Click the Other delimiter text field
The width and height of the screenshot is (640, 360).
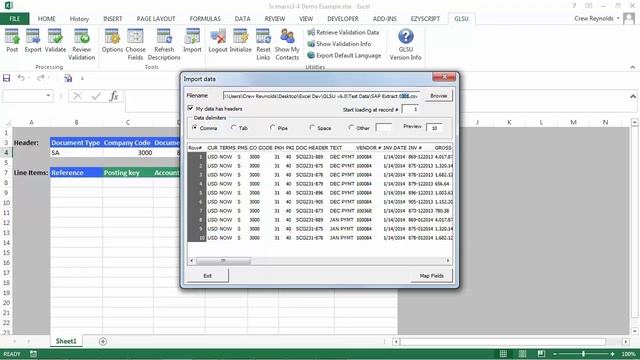[x=384, y=128]
